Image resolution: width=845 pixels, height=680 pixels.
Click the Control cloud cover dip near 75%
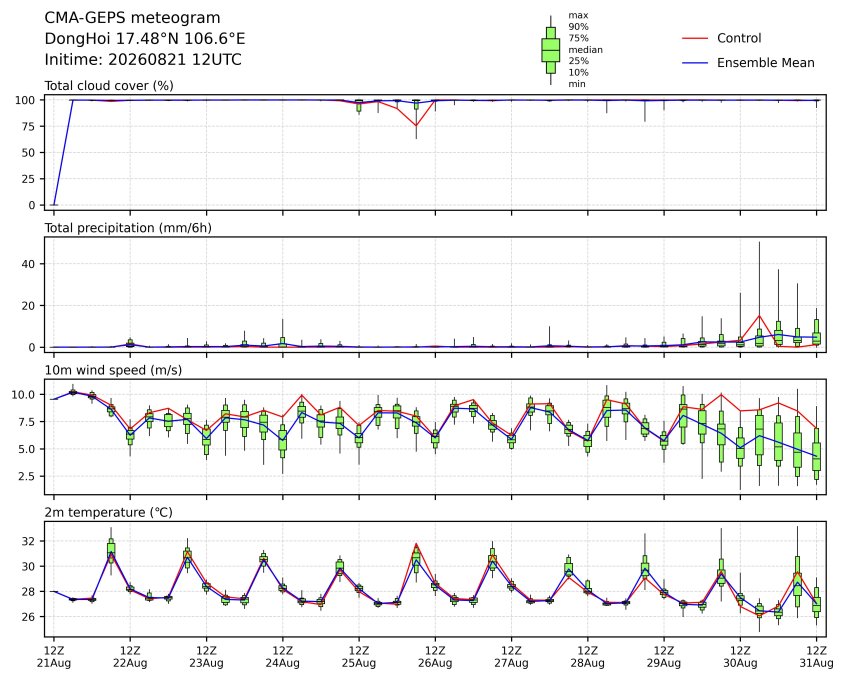coord(416,125)
